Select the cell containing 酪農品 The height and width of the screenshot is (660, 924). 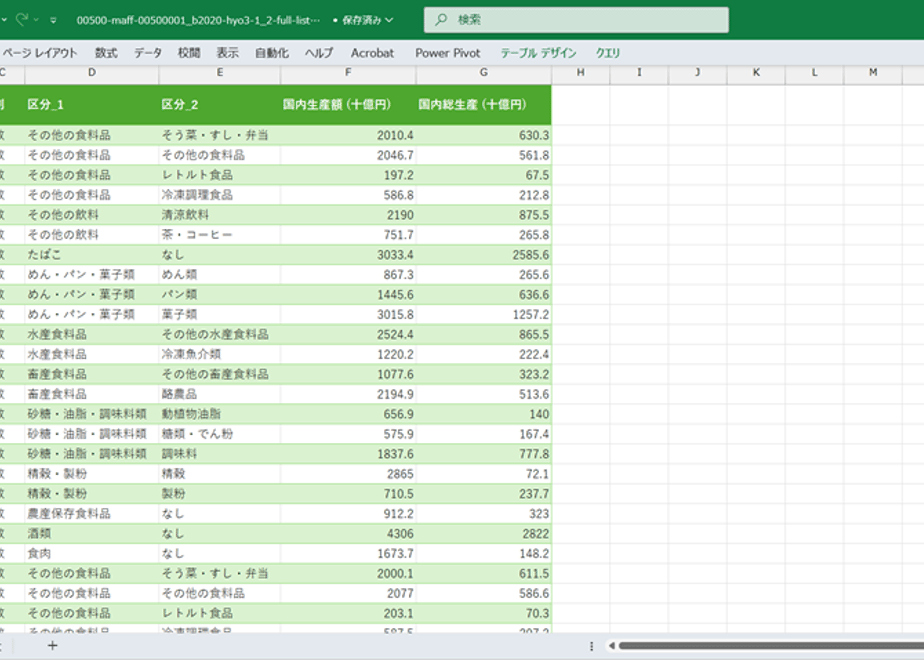pos(220,394)
